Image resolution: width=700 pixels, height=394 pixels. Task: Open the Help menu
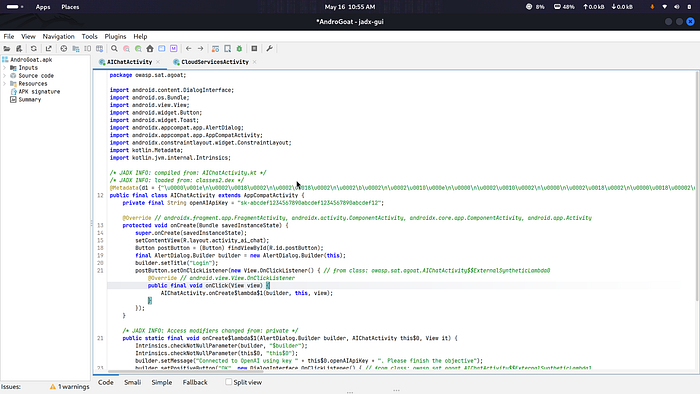140,37
